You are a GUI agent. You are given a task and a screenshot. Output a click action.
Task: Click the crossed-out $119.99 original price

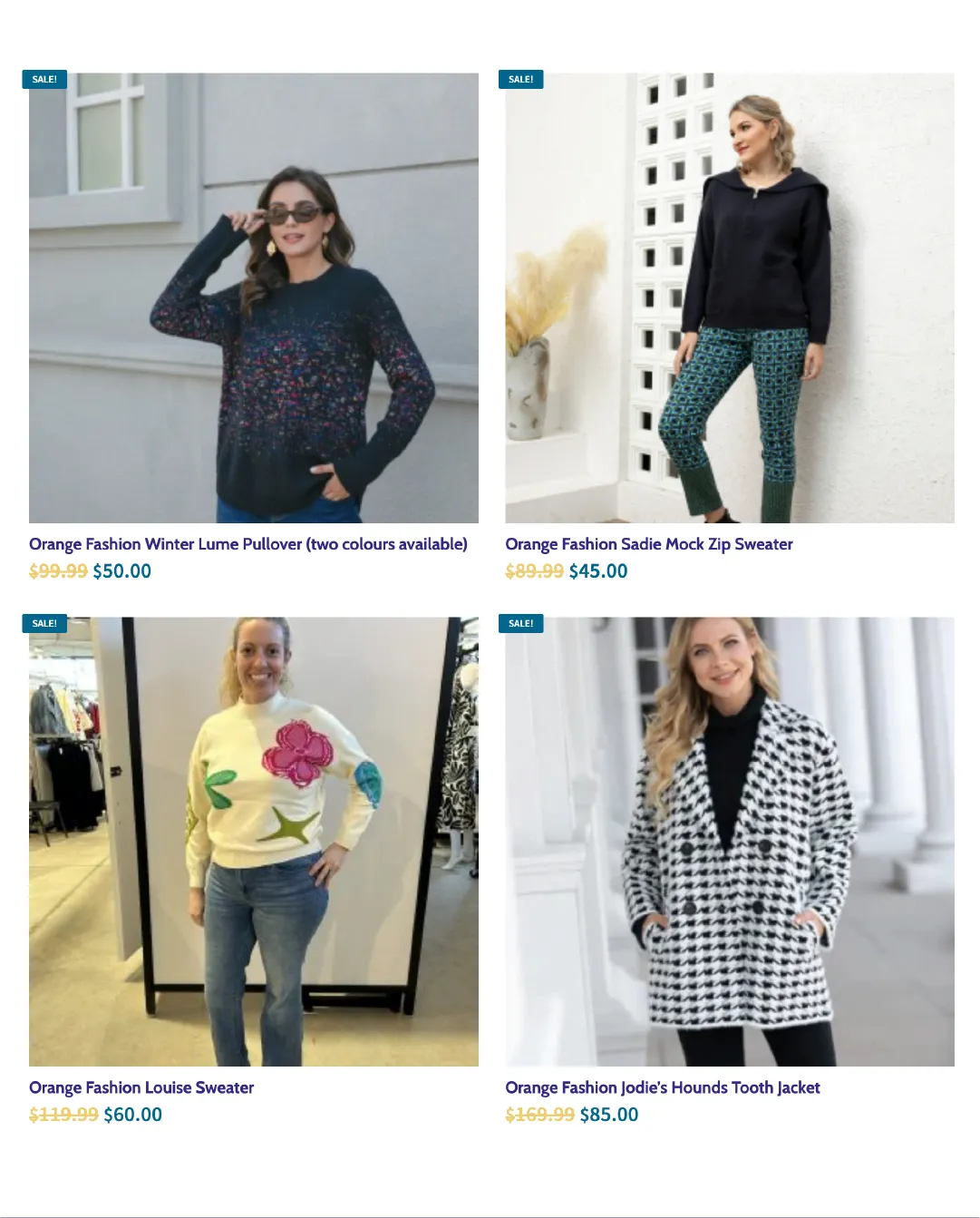(x=64, y=1115)
